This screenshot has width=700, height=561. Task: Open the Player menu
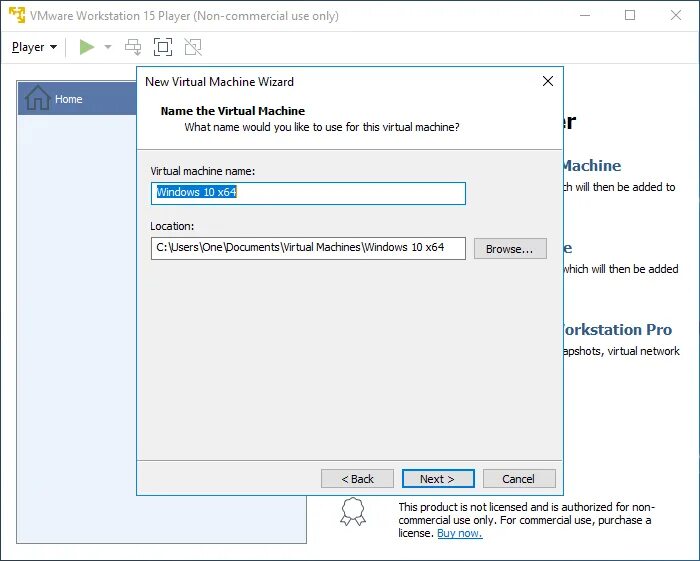pos(34,47)
